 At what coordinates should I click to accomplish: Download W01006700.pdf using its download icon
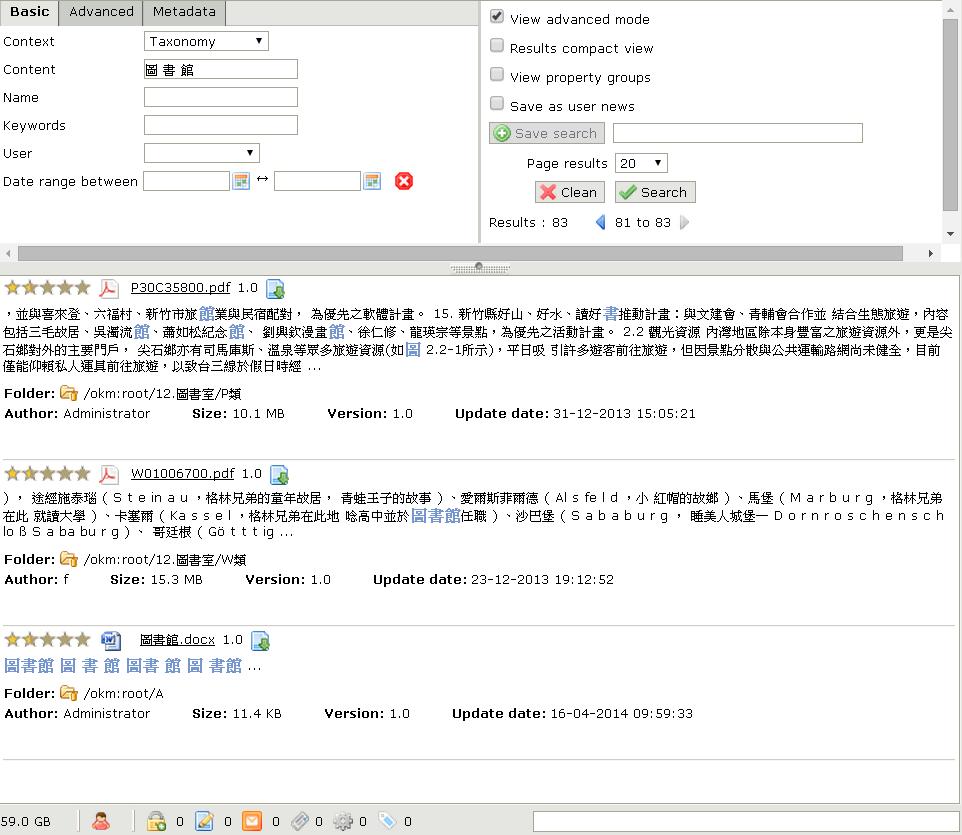(x=280, y=475)
